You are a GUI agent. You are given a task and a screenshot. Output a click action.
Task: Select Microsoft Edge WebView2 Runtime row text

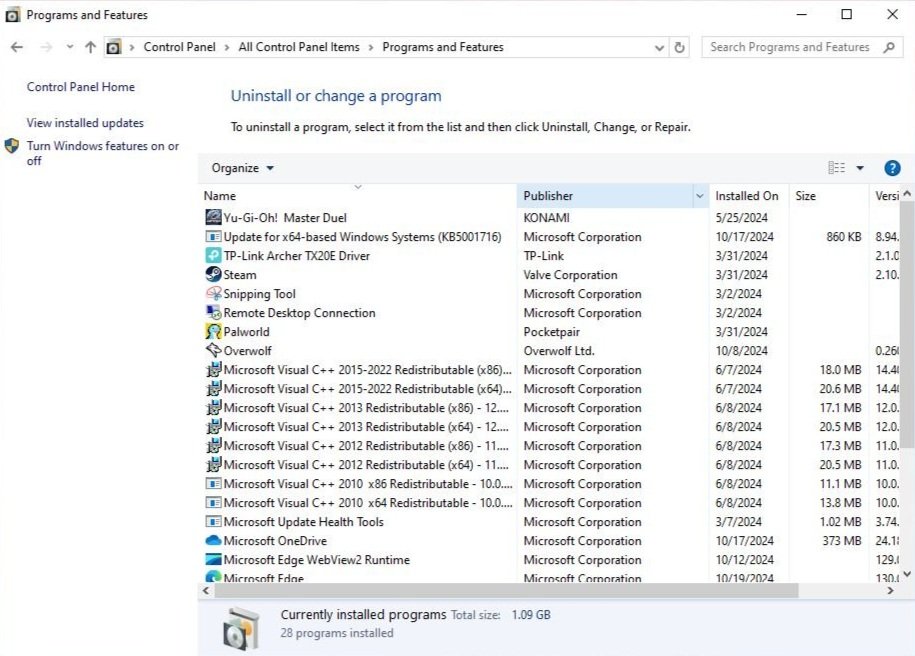pyautogui.click(x=317, y=560)
